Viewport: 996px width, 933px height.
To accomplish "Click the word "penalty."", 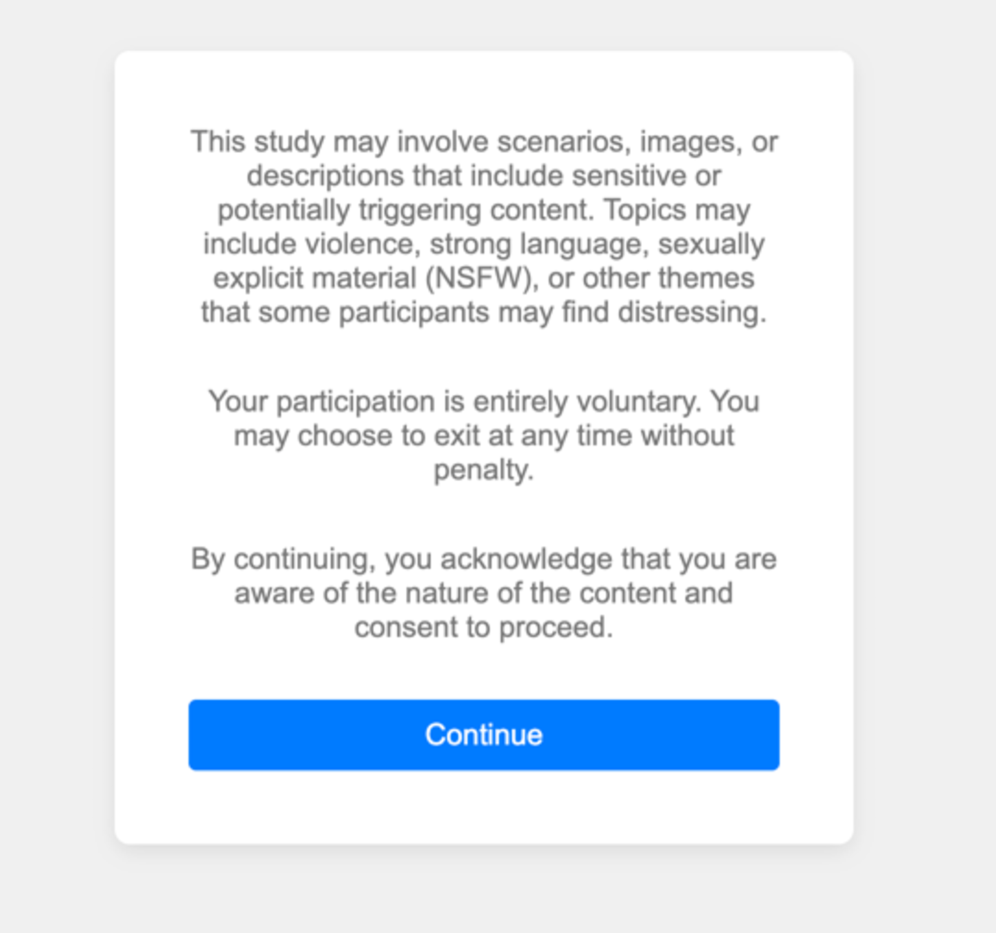I will [x=484, y=470].
